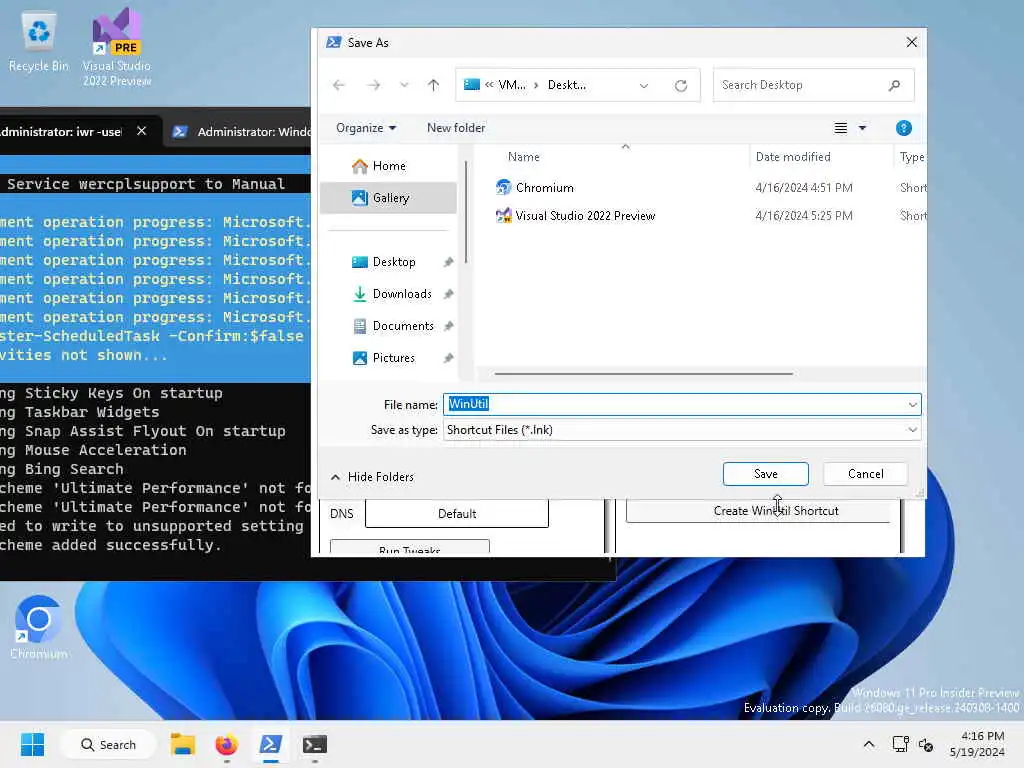The height and width of the screenshot is (768, 1024).
Task: Cancel the Save As dialog
Action: coord(865,474)
